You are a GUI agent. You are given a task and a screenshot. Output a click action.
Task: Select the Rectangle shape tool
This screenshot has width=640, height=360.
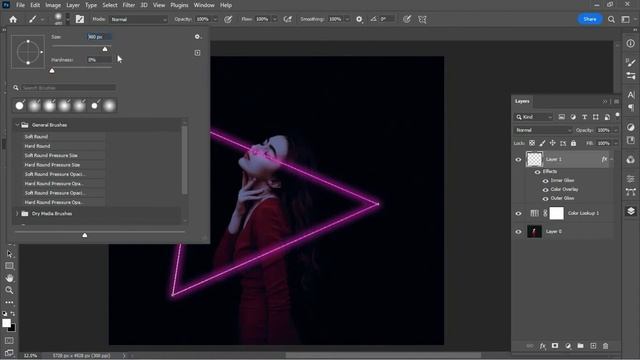pyautogui.click(x=9, y=266)
